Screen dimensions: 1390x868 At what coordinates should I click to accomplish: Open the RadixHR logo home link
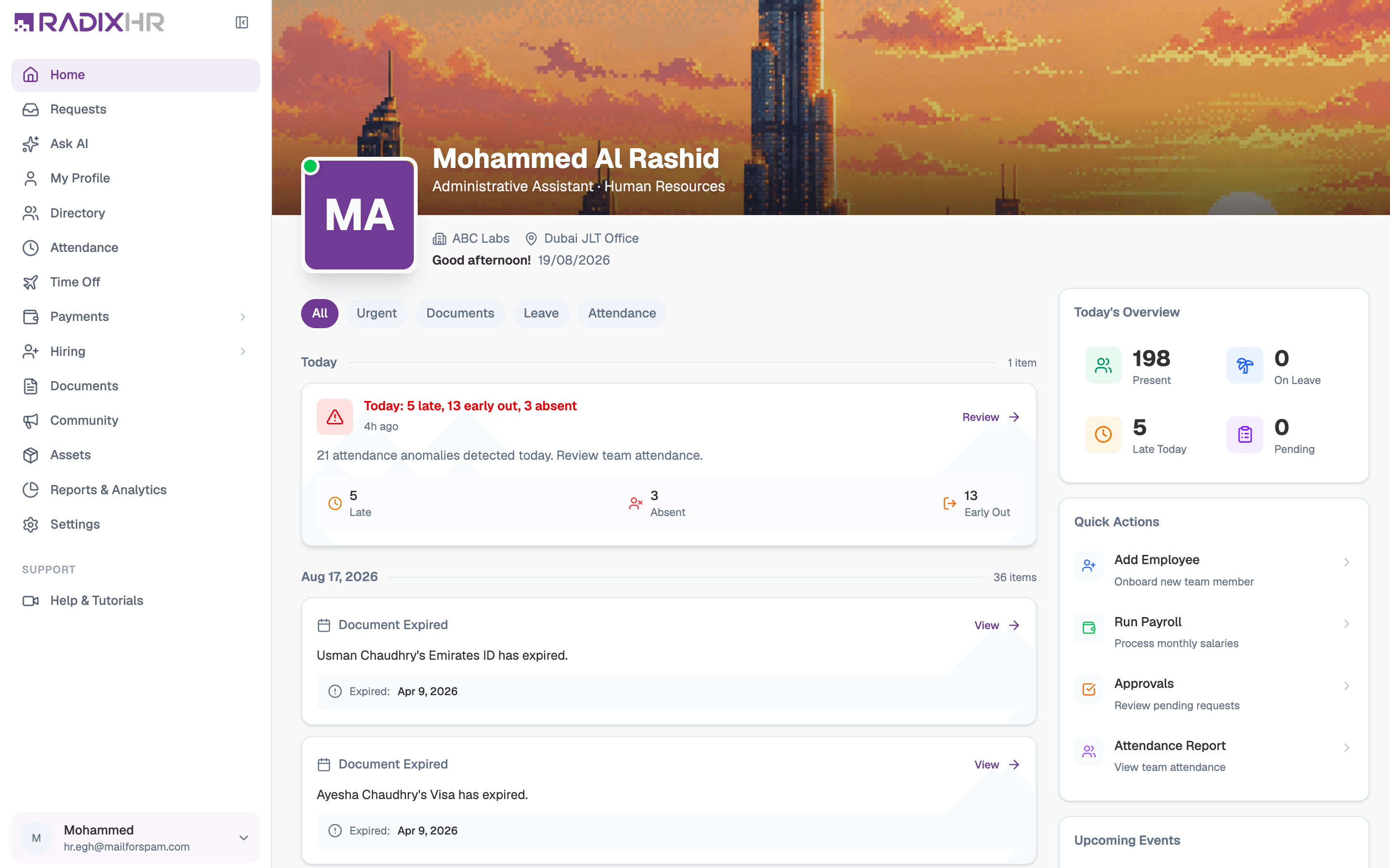click(x=89, y=22)
